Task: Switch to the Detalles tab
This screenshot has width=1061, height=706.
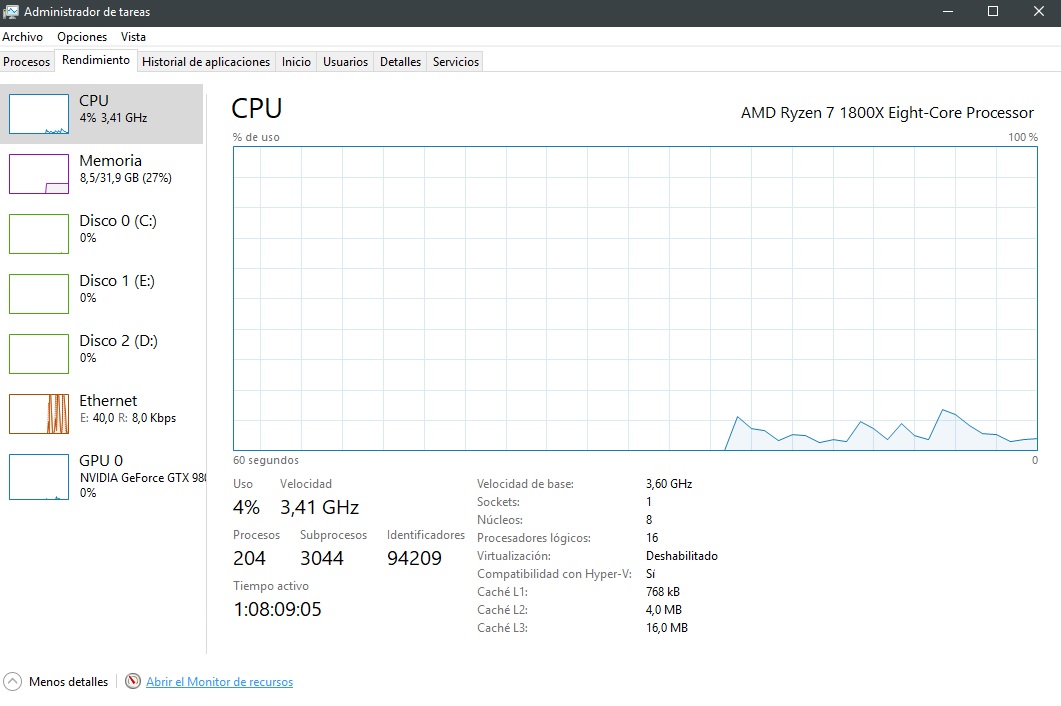Action: [x=400, y=62]
